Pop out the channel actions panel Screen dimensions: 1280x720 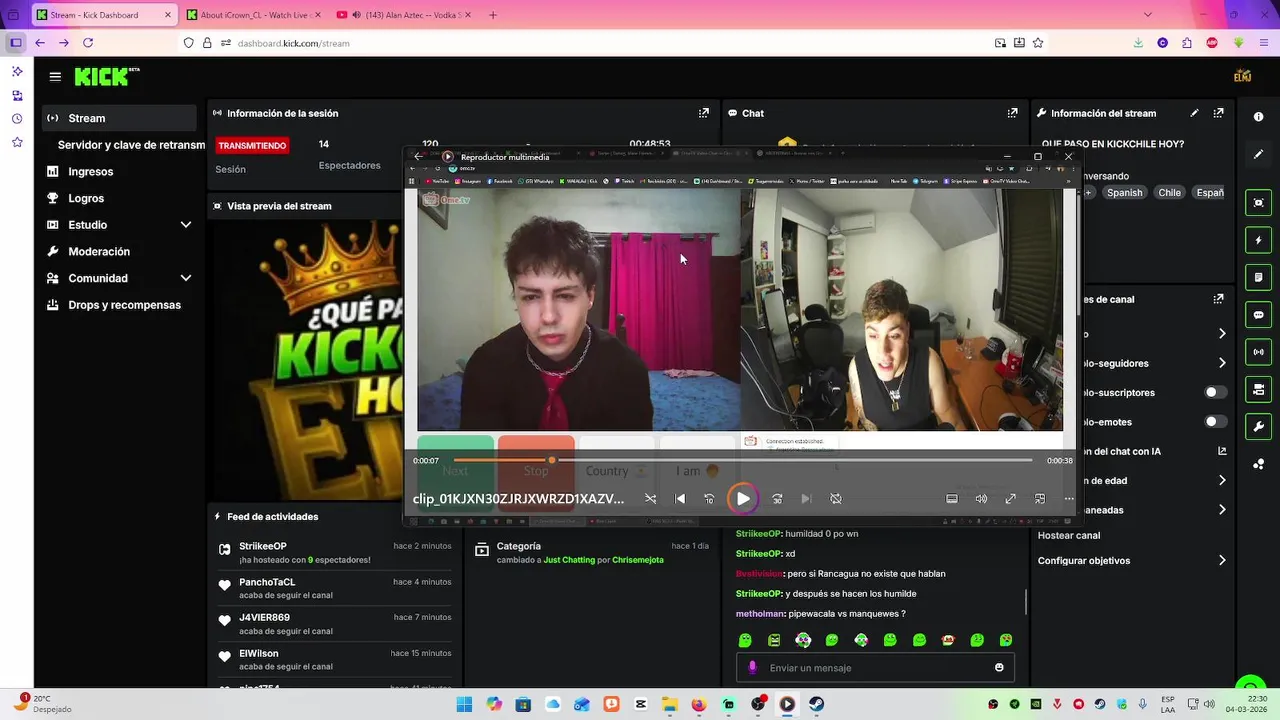click(1218, 299)
